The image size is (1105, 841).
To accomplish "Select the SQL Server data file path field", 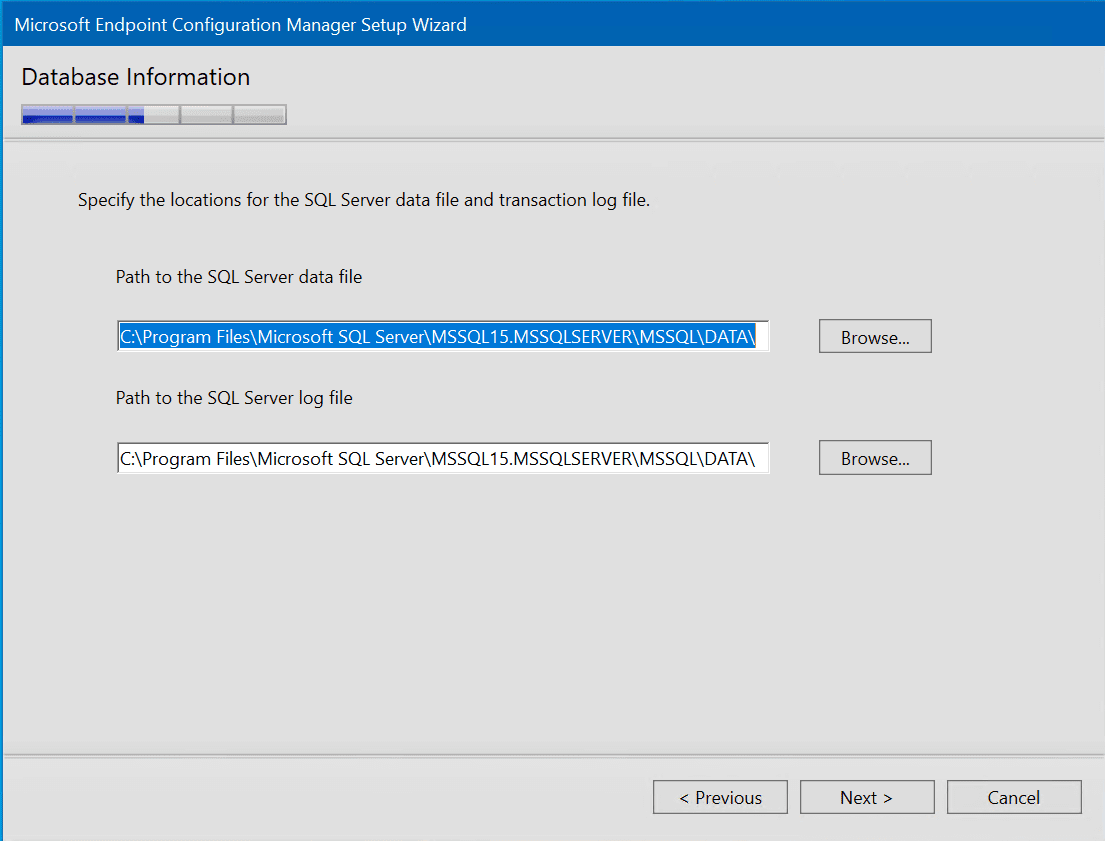I will [x=440, y=336].
